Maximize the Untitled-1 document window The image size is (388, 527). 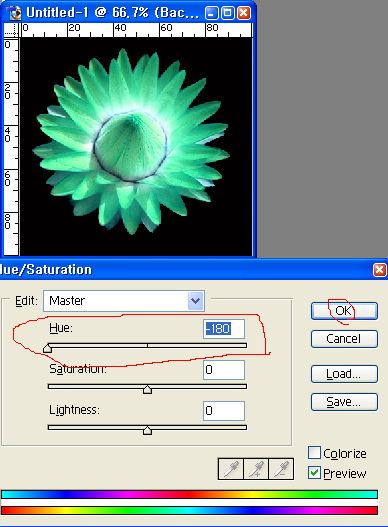pos(227,13)
